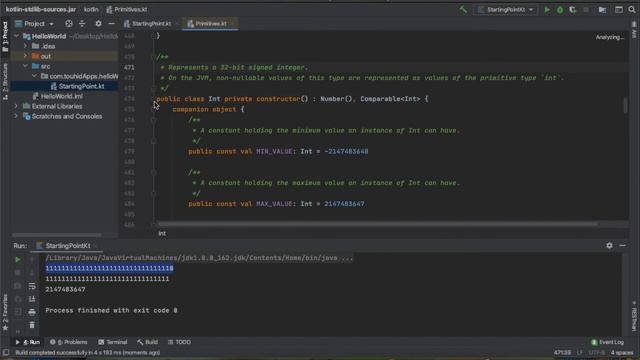
Task: Clear console with trash icon
Action: (32, 325)
